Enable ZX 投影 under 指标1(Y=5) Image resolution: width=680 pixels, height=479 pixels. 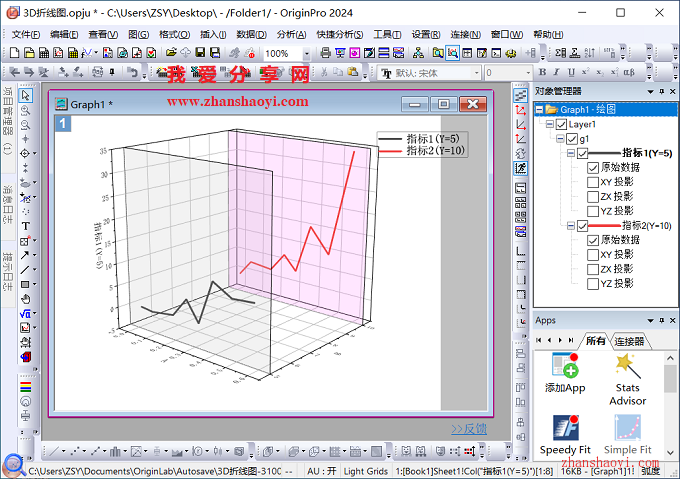593,197
